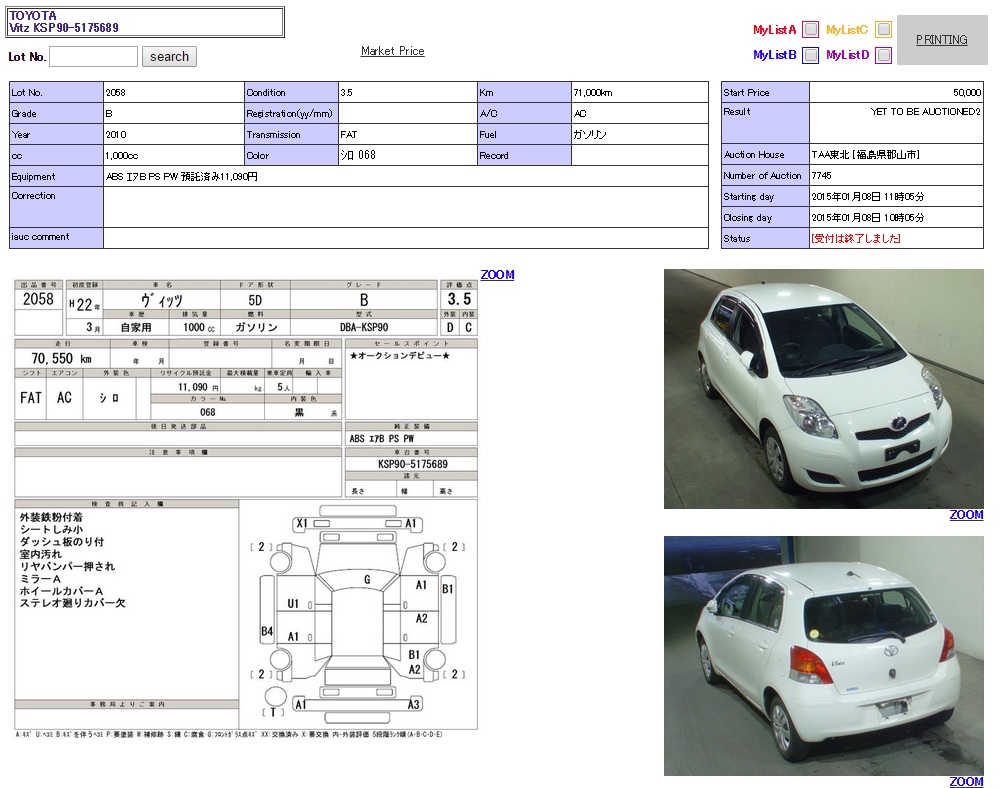Image resolution: width=1006 pixels, height=788 pixels.
Task: Open the rear view photo of white Vitz
Action: pos(823,656)
